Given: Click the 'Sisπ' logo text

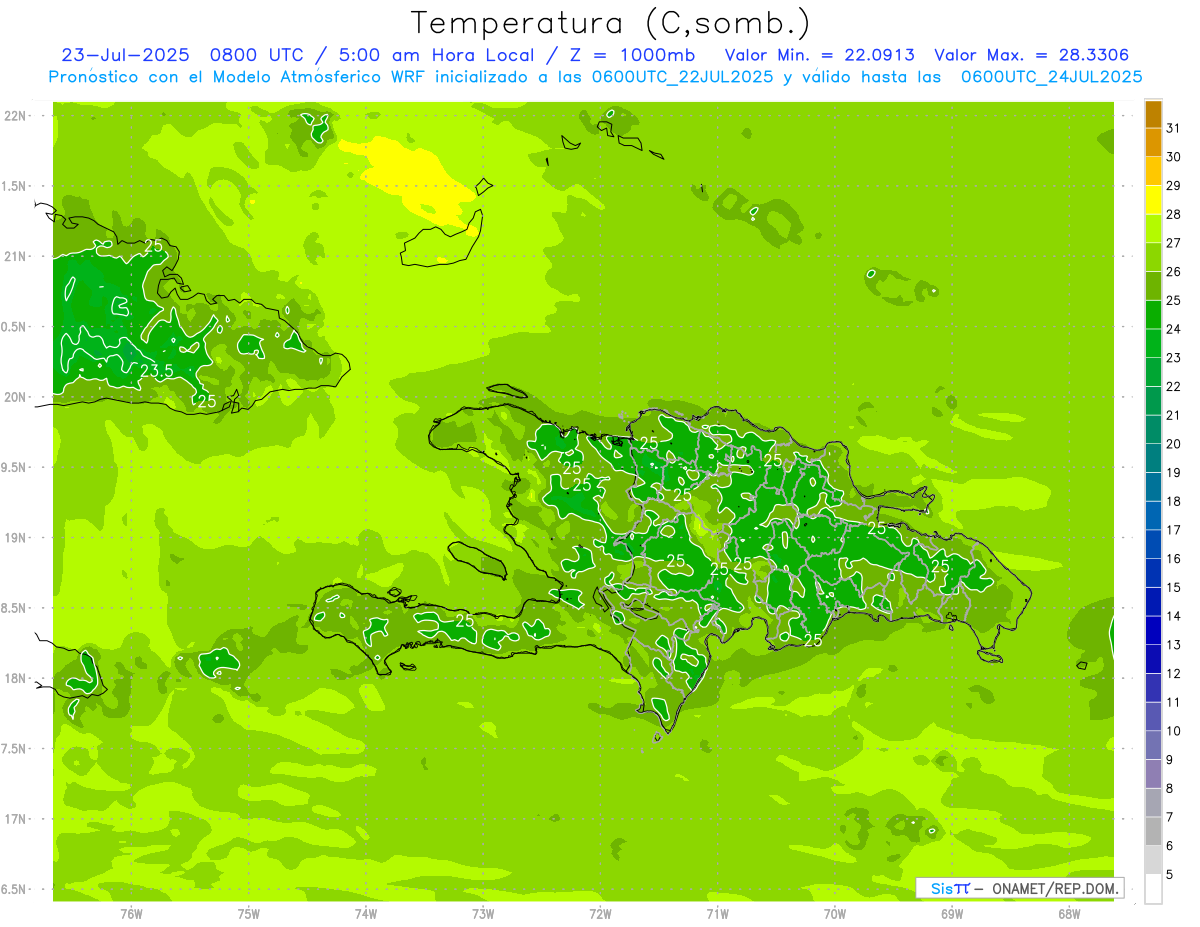Looking at the screenshot, I should point(950,888).
